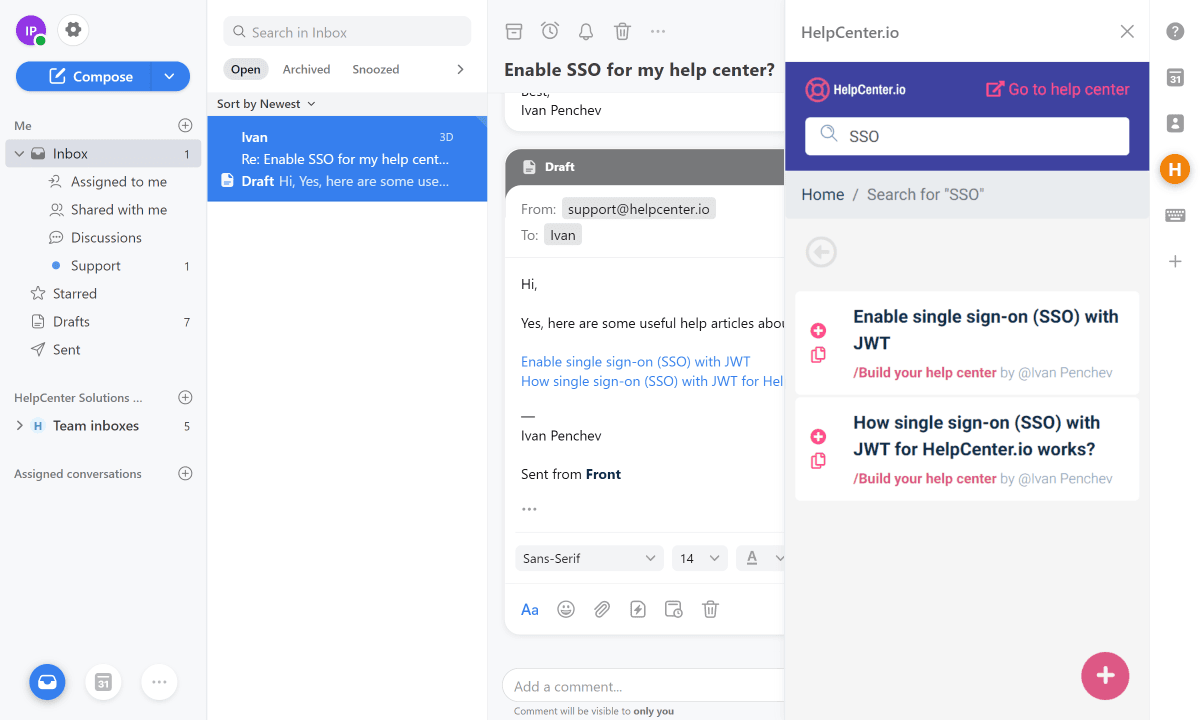Show more tabs with right chevron
This screenshot has height=720, width=1200.
click(460, 69)
